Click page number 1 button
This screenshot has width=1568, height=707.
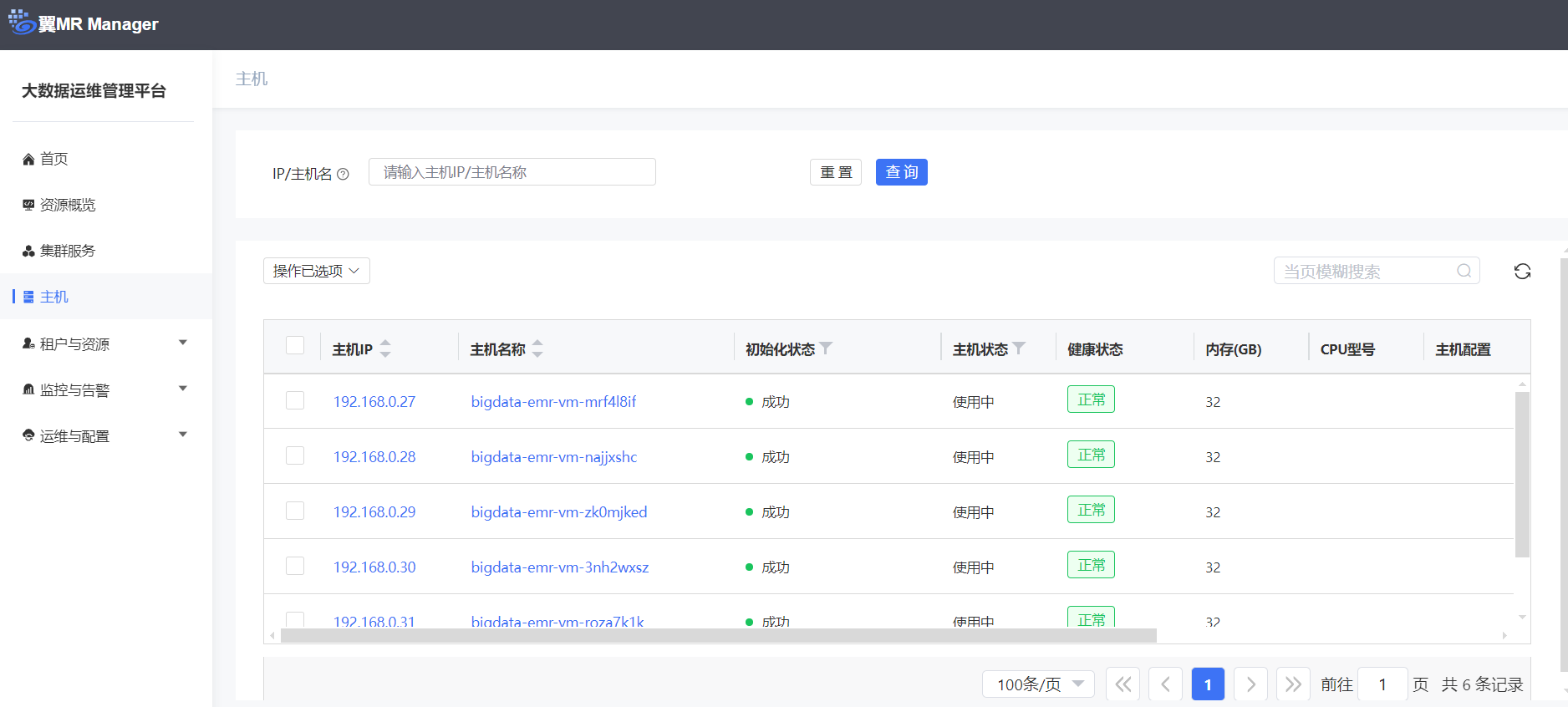pyautogui.click(x=1208, y=684)
